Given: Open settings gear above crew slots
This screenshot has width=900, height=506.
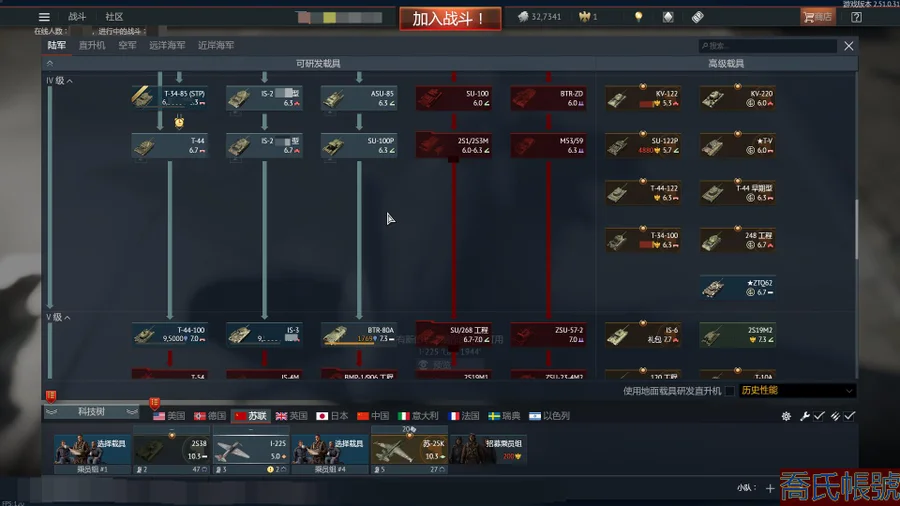Looking at the screenshot, I should [x=786, y=416].
